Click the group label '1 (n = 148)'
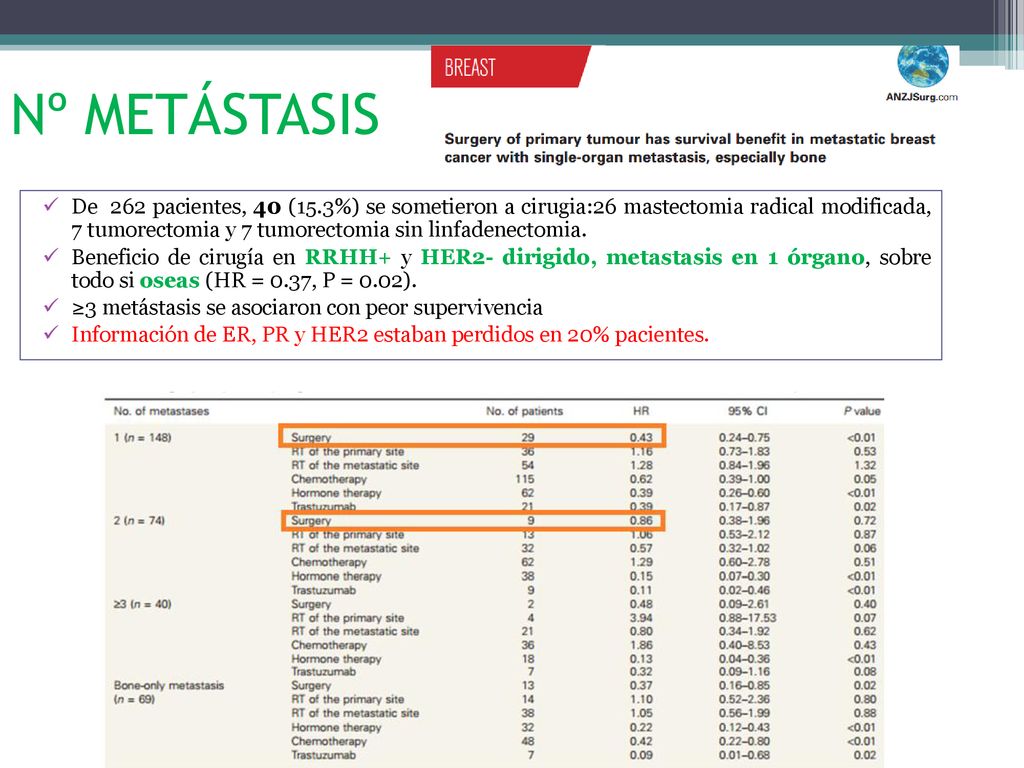This screenshot has height=768, width=1024. pyautogui.click(x=143, y=438)
